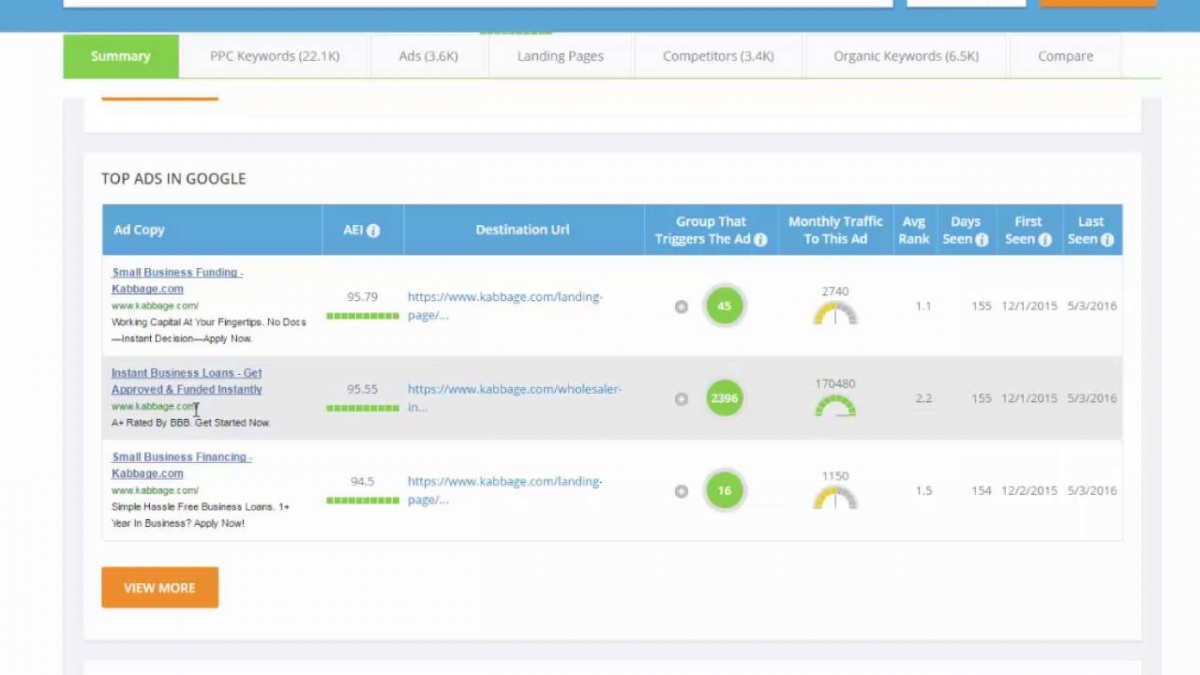Click the green 2396 keyword group badge
Image resolution: width=1200 pixels, height=675 pixels.
724,398
